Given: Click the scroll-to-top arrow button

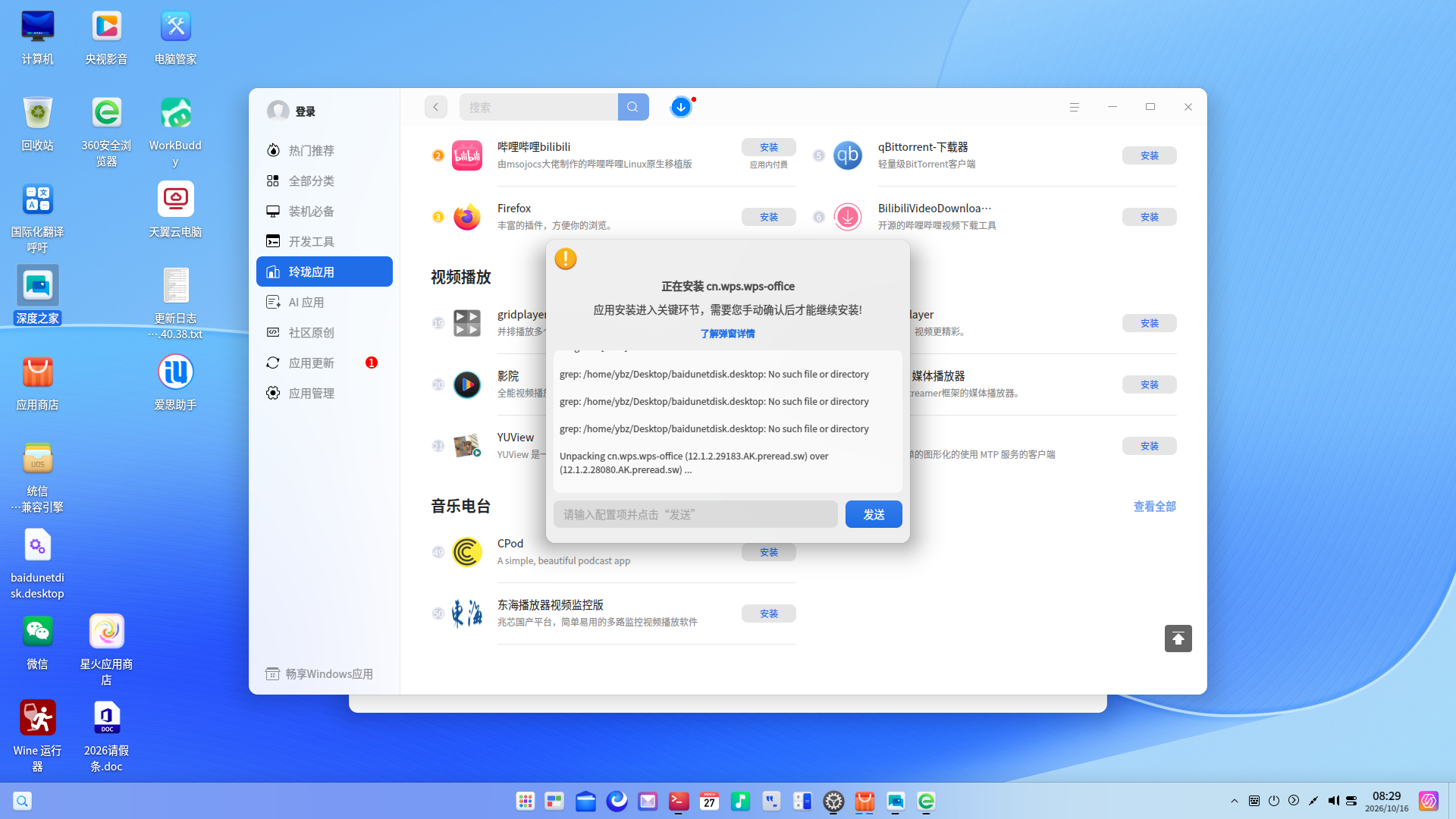Looking at the screenshot, I should tap(1178, 639).
